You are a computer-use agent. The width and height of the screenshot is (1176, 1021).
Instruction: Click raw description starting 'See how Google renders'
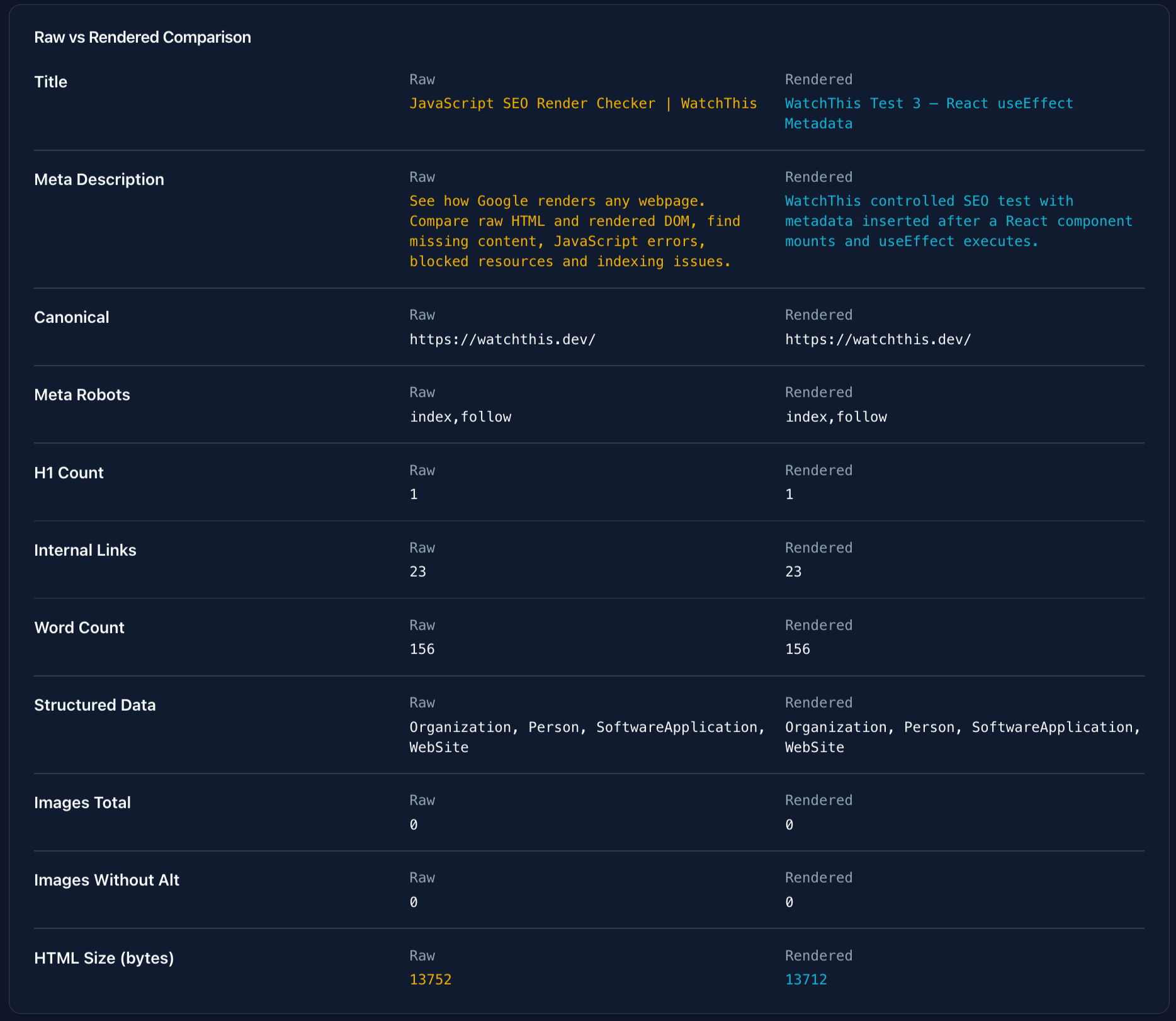coord(575,231)
